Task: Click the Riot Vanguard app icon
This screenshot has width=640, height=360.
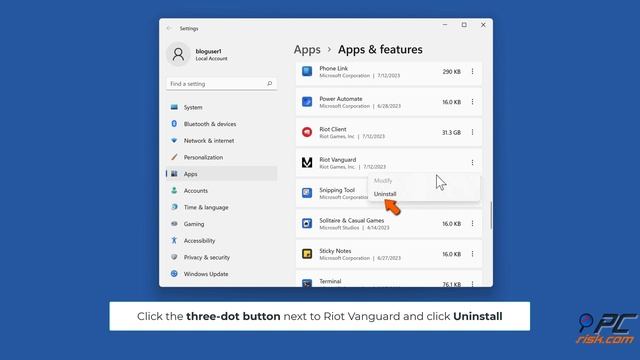Action: coord(307,162)
